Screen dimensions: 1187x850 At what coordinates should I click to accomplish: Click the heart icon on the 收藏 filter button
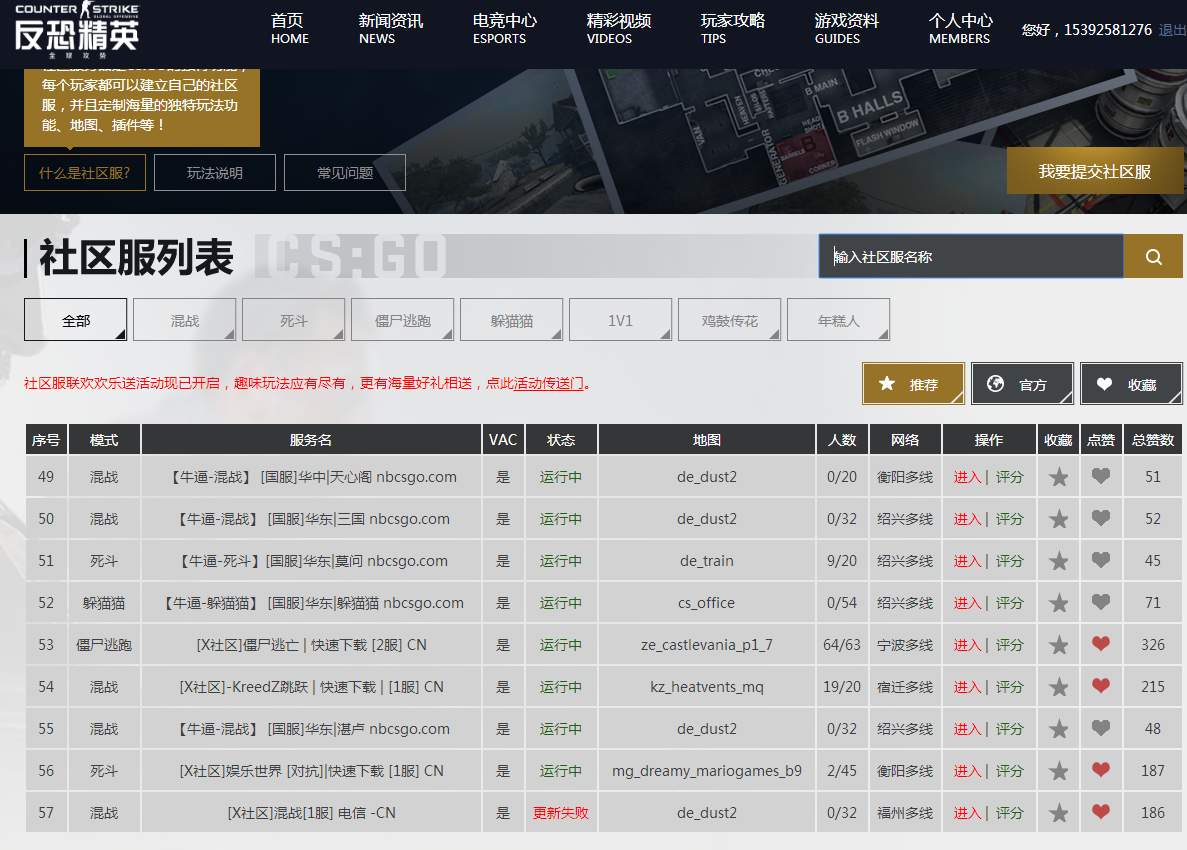(1103, 384)
